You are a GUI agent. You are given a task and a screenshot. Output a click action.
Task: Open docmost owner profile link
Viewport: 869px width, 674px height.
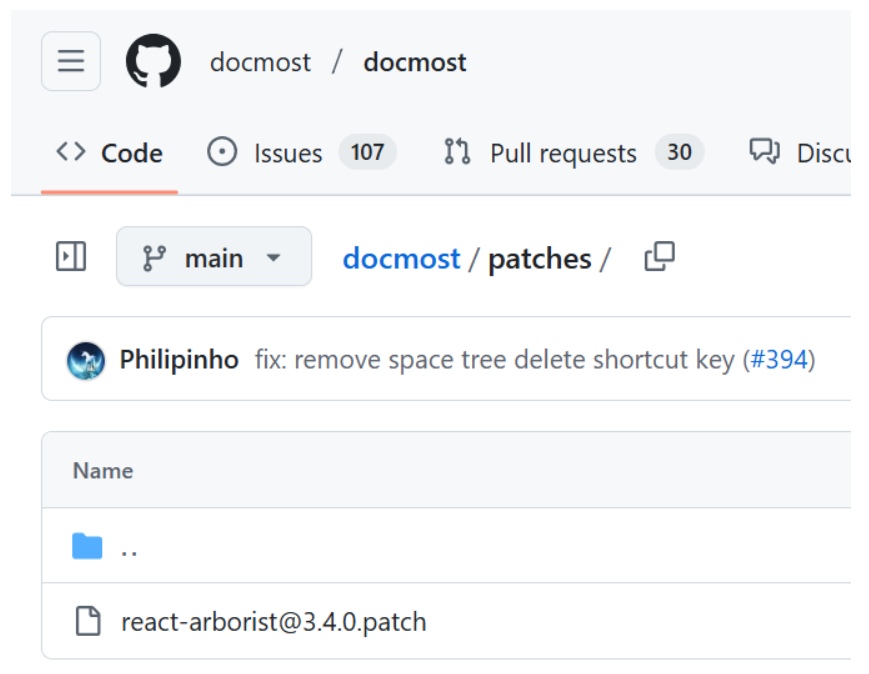[x=260, y=62]
